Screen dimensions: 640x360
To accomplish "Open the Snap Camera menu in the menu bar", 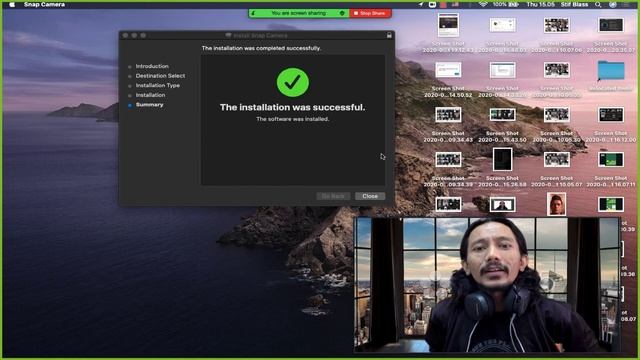I will [44, 4].
